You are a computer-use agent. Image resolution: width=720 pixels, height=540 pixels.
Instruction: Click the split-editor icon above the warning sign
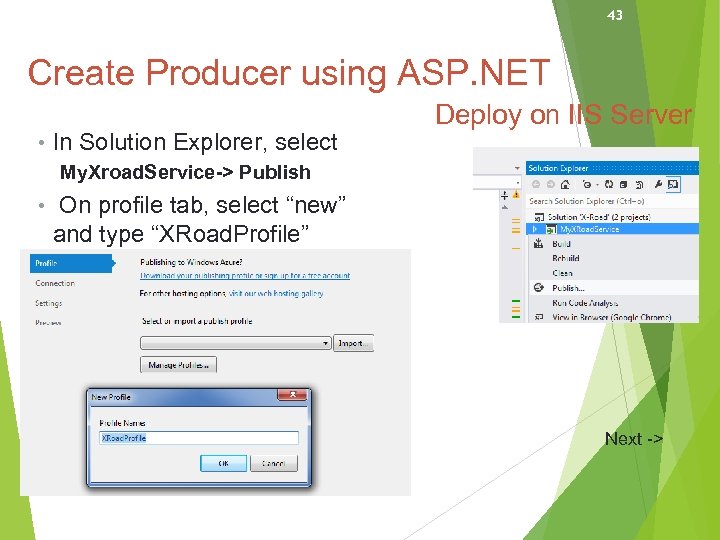click(x=505, y=196)
